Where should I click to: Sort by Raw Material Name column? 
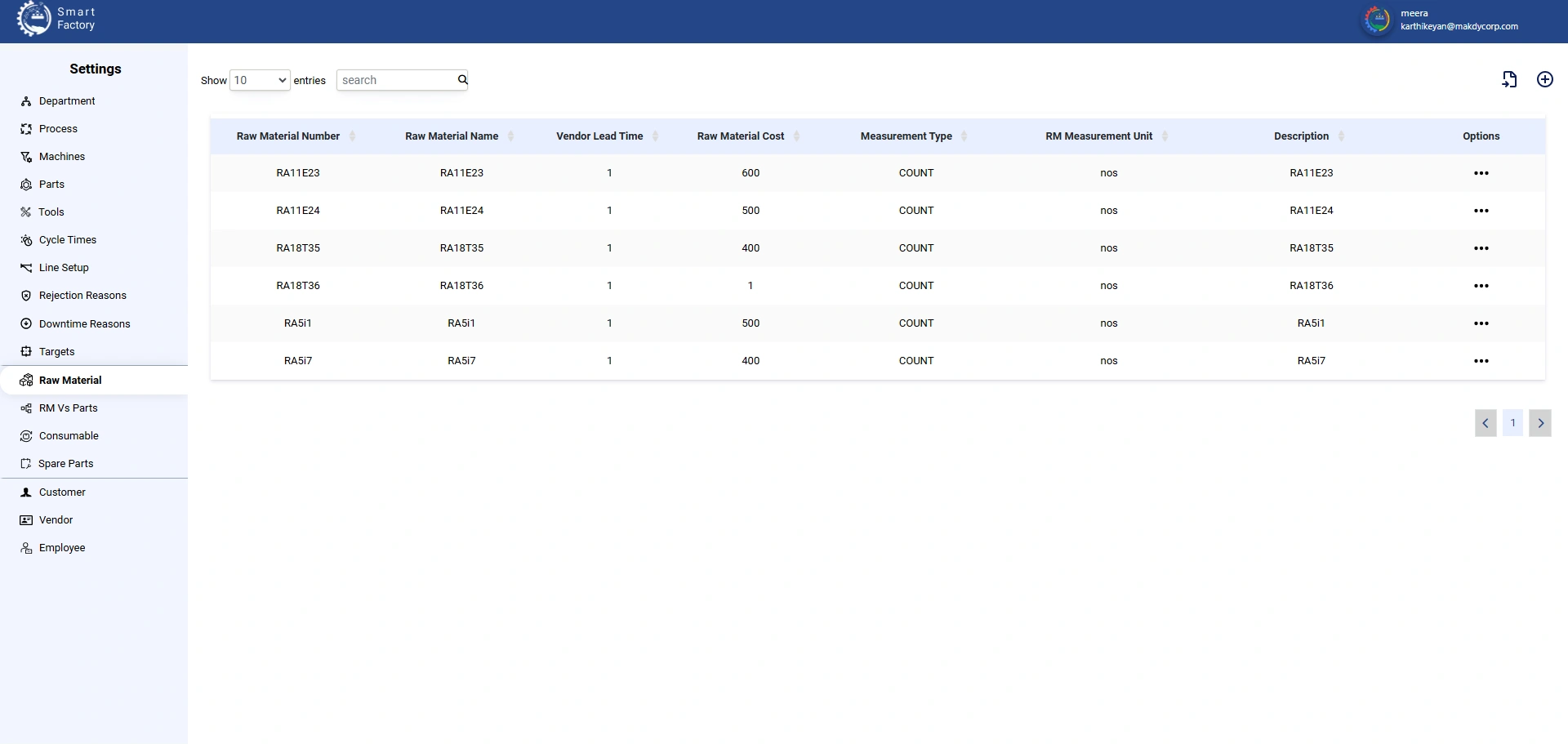510,136
